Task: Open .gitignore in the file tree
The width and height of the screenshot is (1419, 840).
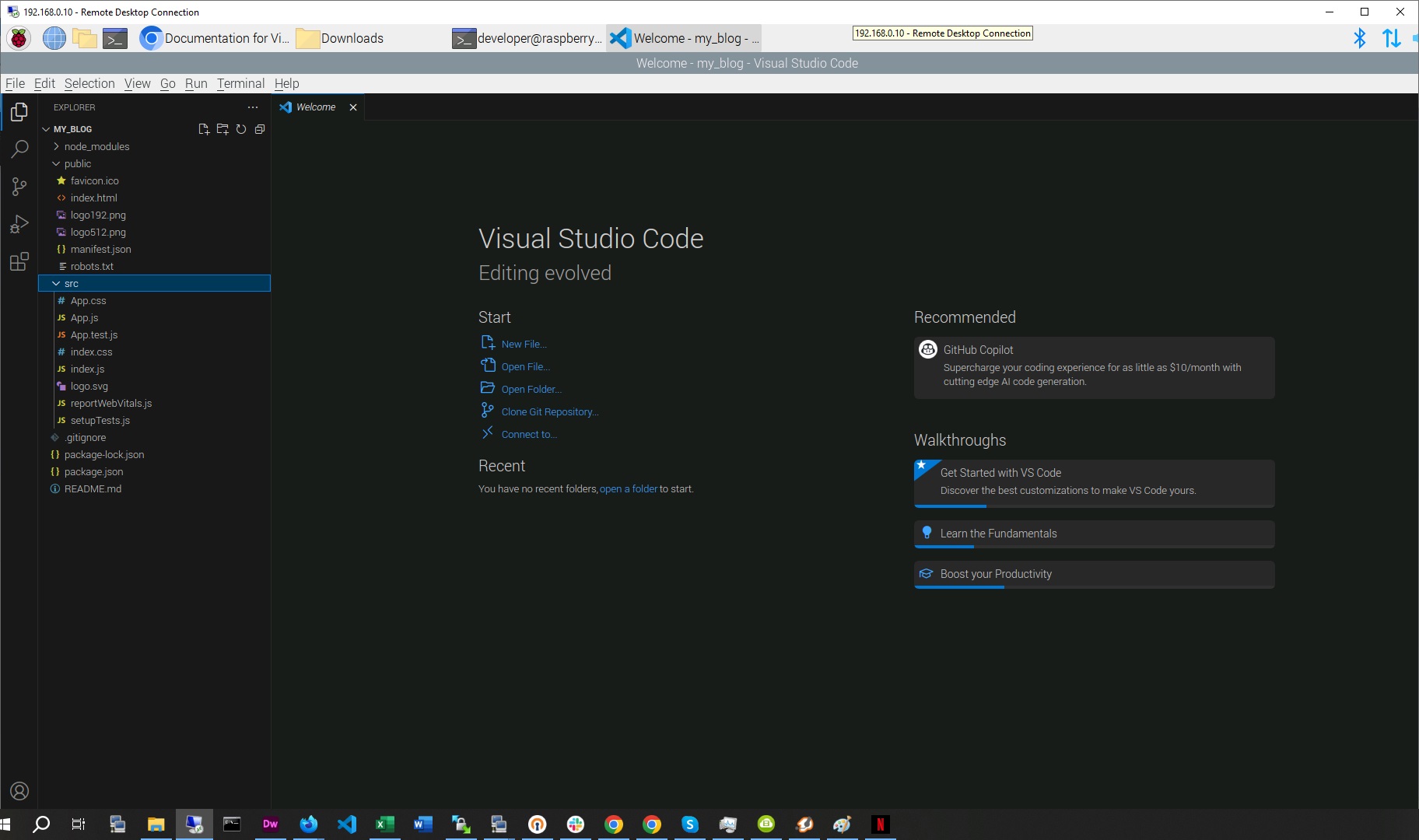Action: [154, 437]
